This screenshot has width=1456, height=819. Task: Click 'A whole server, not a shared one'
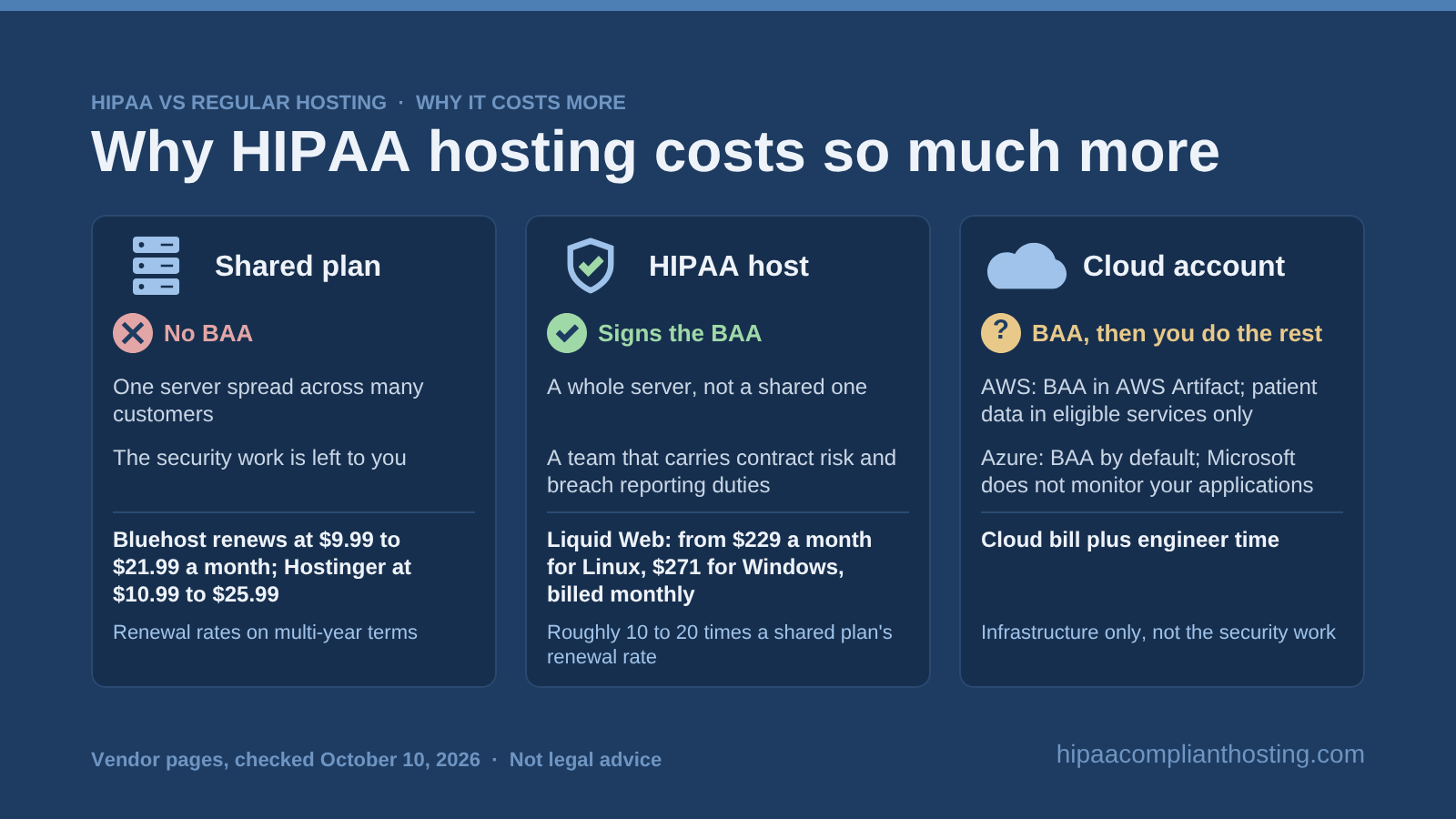point(707,387)
